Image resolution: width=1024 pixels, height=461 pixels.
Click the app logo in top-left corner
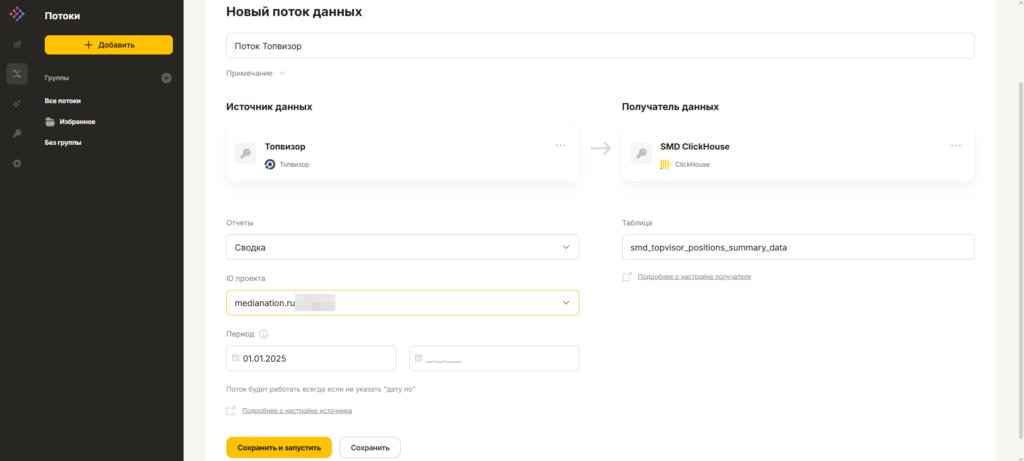(17, 13)
